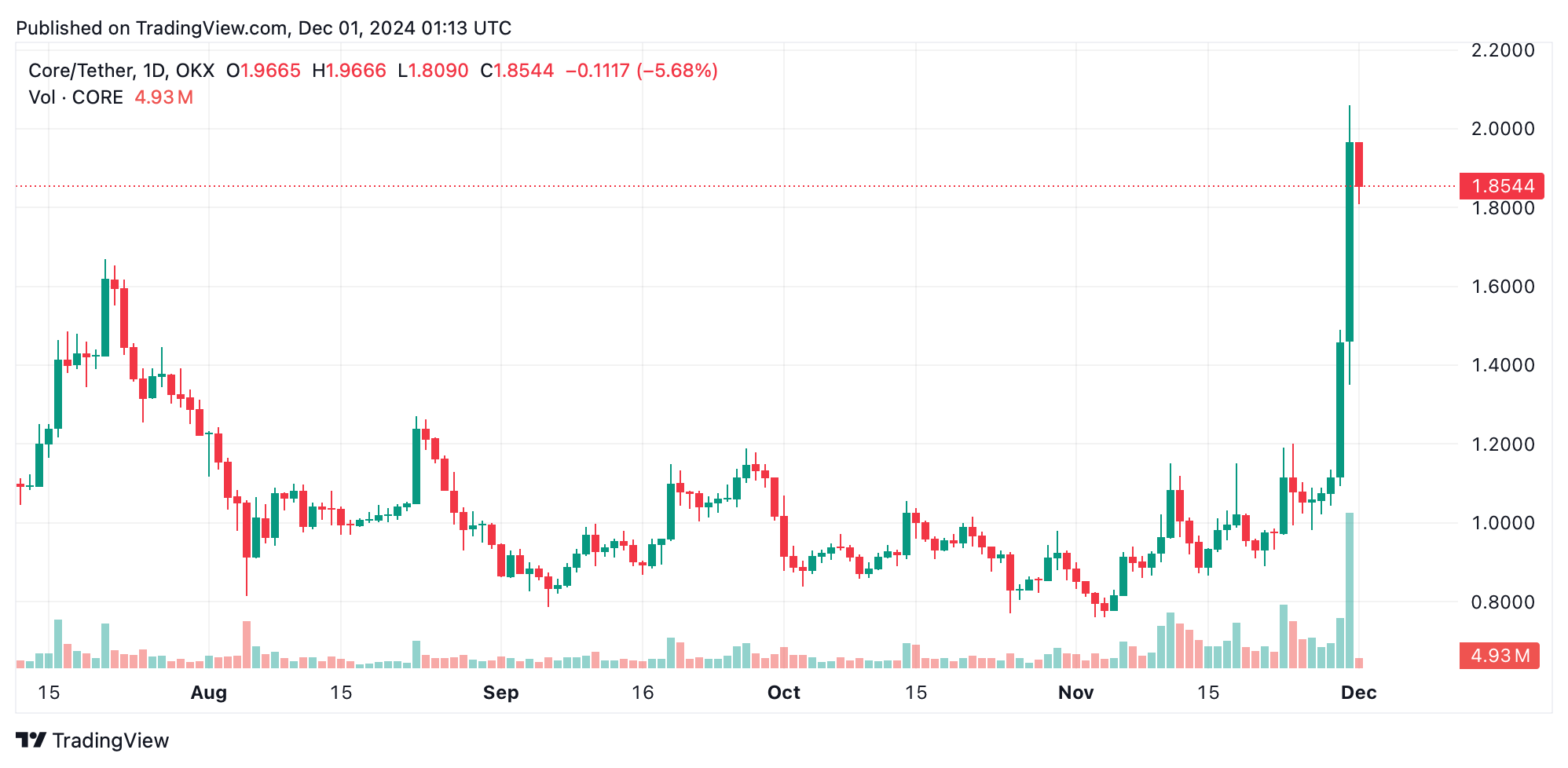Click the Vol · CORE indicator legend
Image resolution: width=1568 pixels, height=768 pixels.
point(75,97)
